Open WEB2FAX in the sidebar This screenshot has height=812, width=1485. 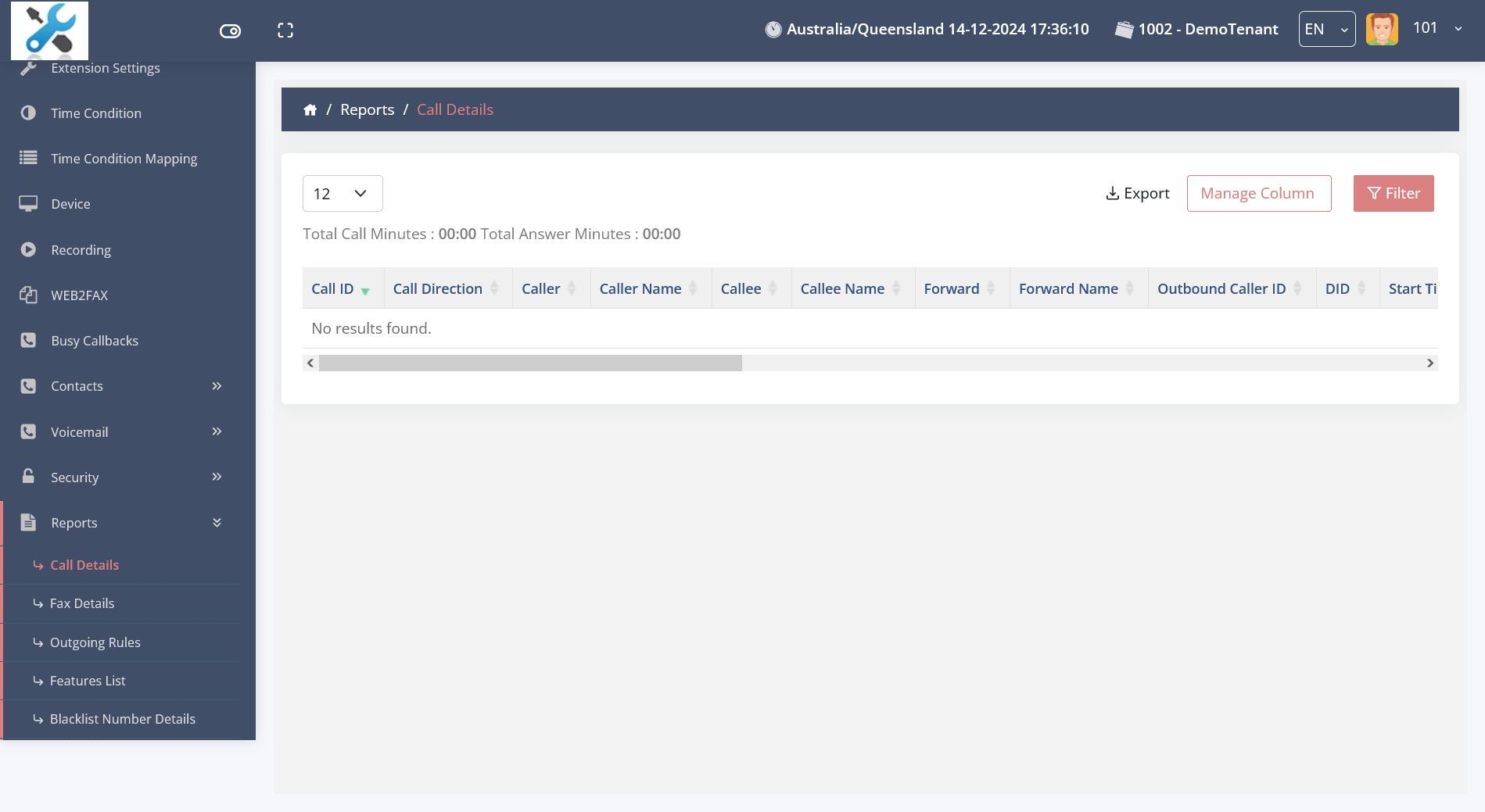click(79, 295)
